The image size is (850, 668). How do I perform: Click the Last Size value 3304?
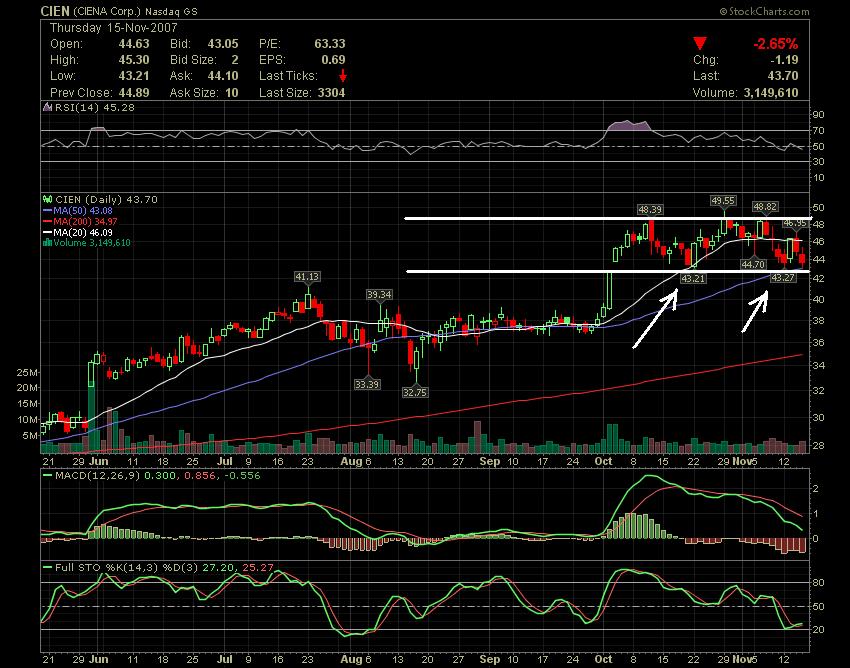(x=331, y=92)
